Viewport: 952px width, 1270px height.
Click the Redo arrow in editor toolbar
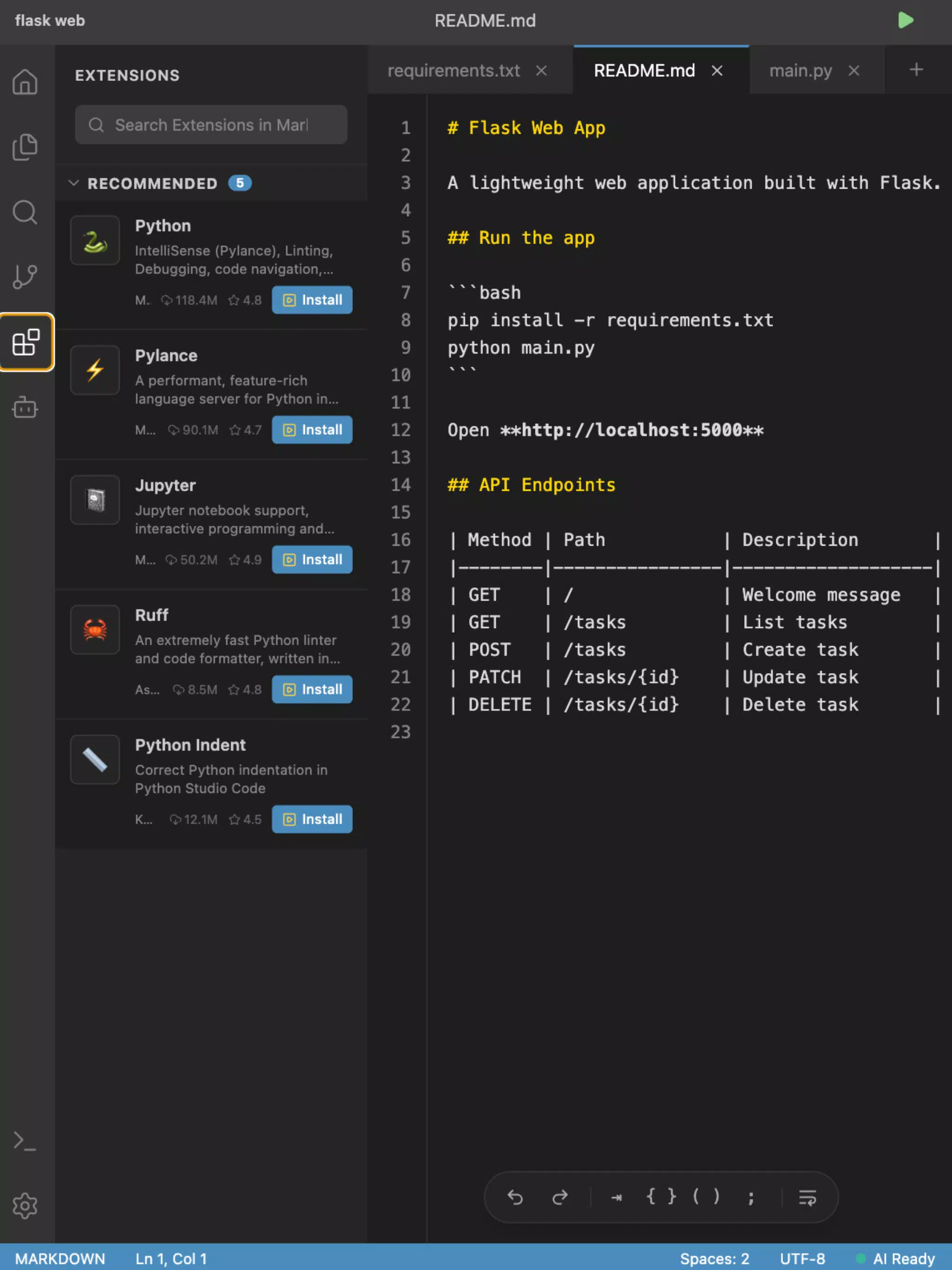point(560,1197)
